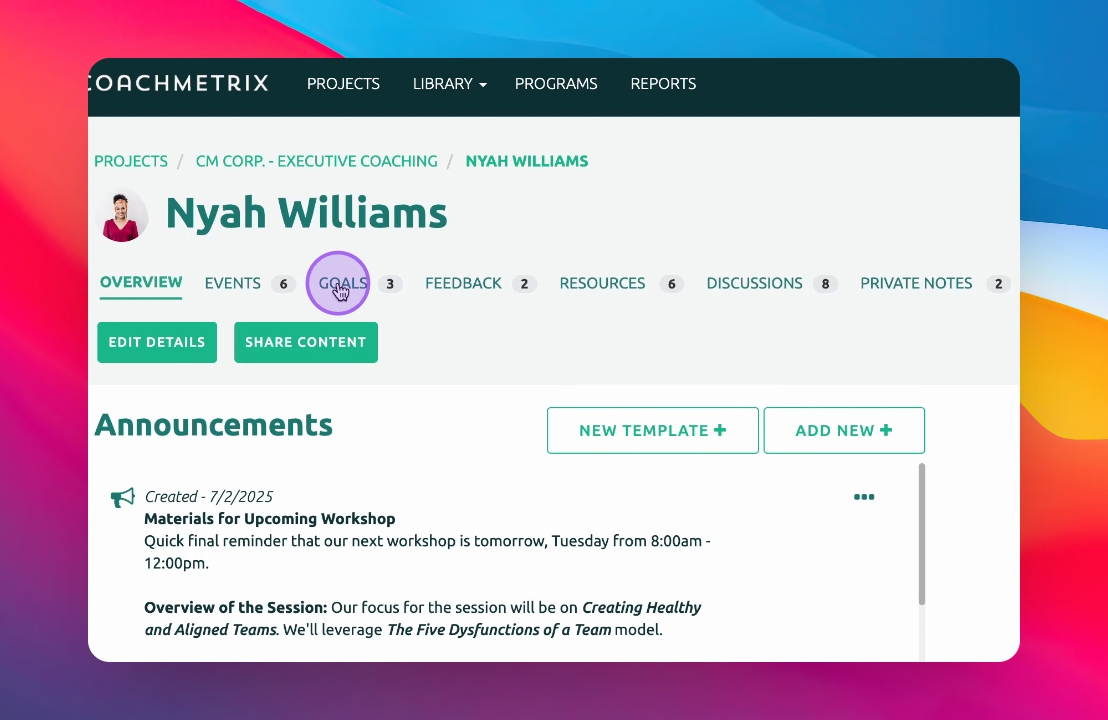Screen dimensions: 1108x720
Task: Switch to the Discussions tab
Action: tap(754, 283)
